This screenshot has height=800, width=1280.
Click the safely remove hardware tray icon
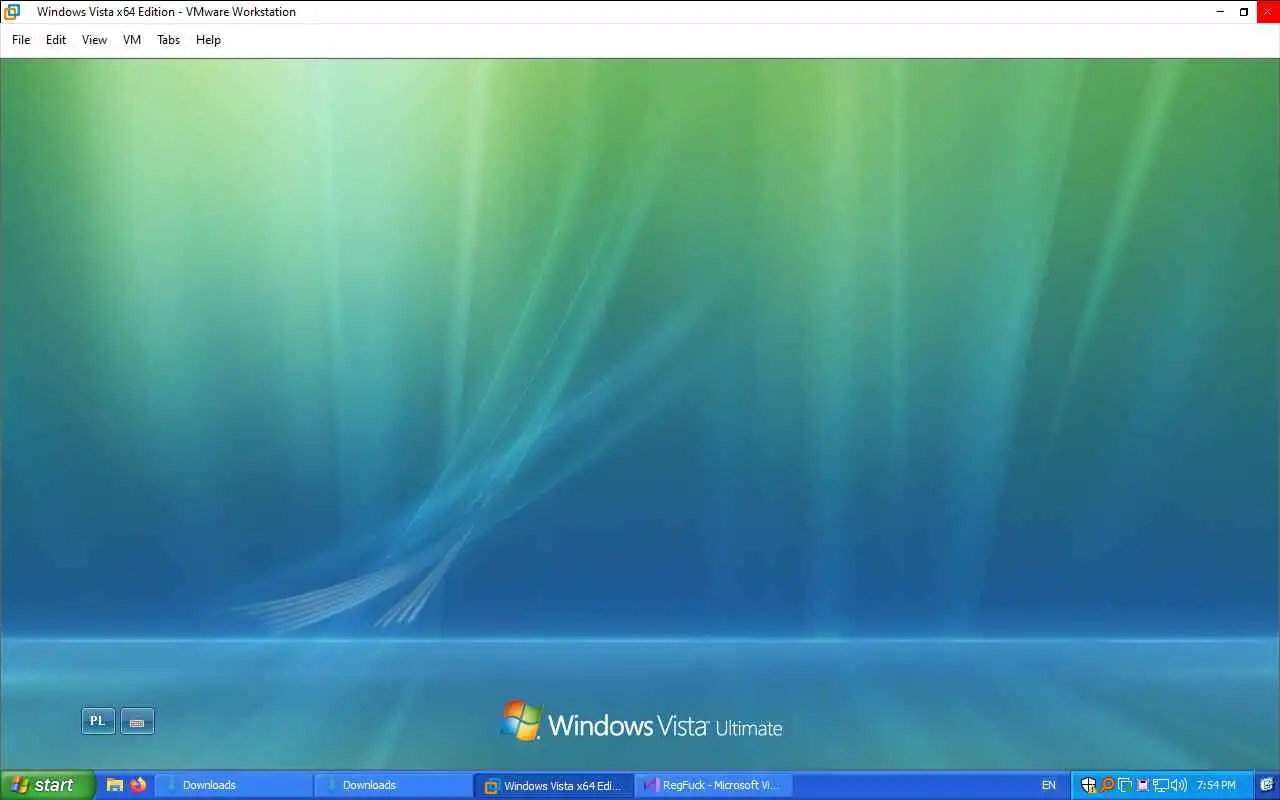click(1143, 785)
